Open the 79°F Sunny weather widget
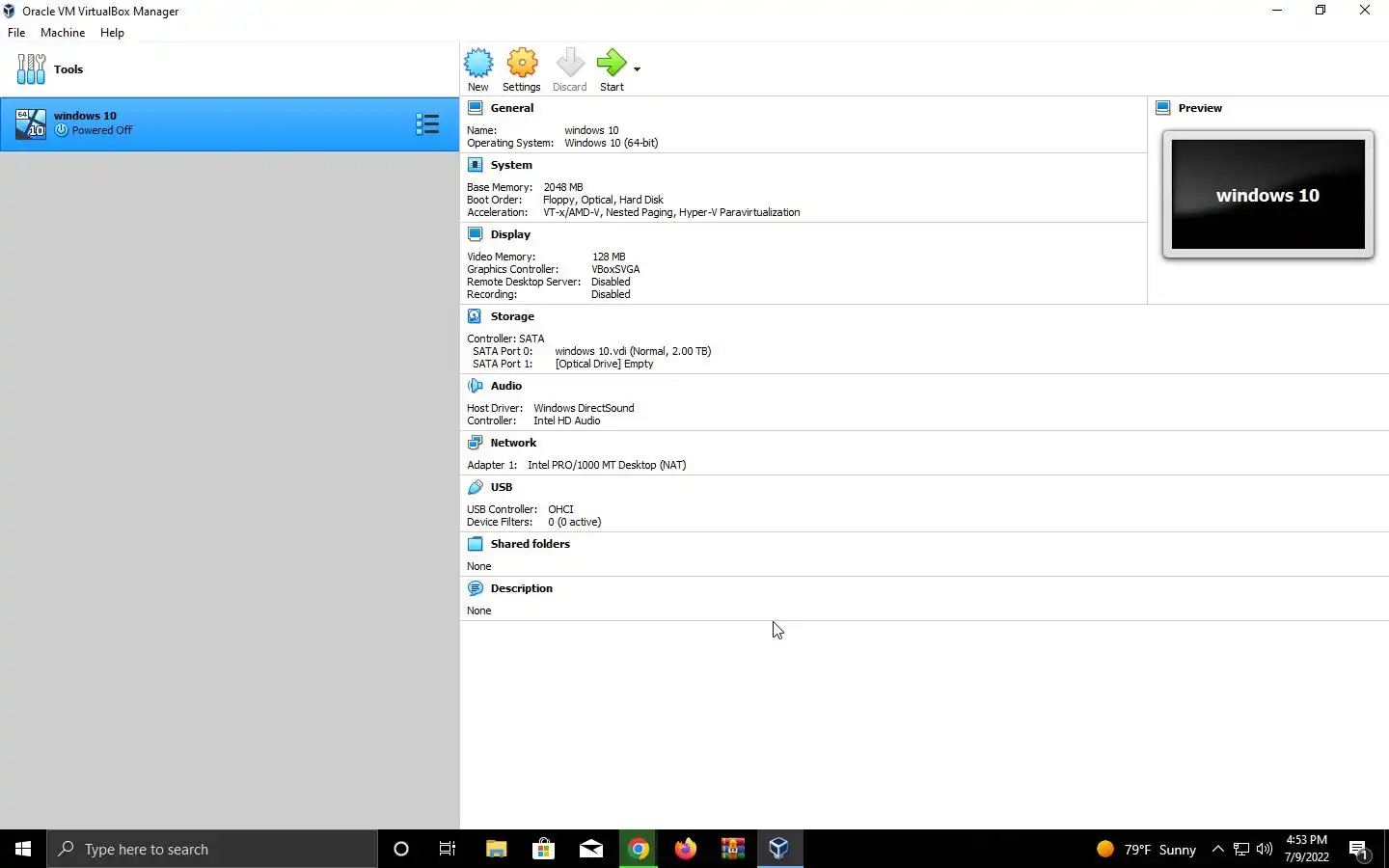1389x868 pixels. coord(1147,849)
